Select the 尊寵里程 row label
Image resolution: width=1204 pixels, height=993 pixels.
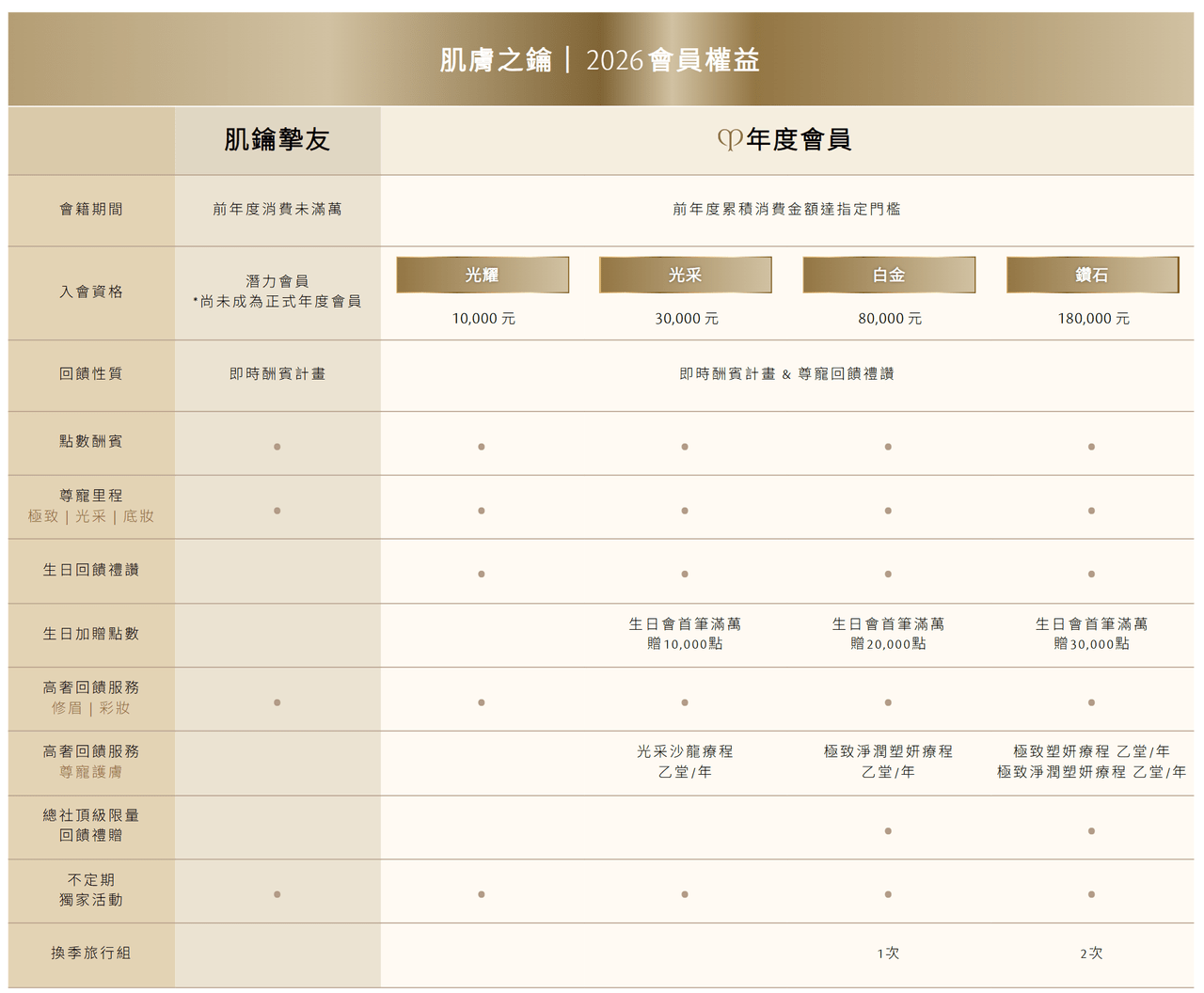[91, 496]
